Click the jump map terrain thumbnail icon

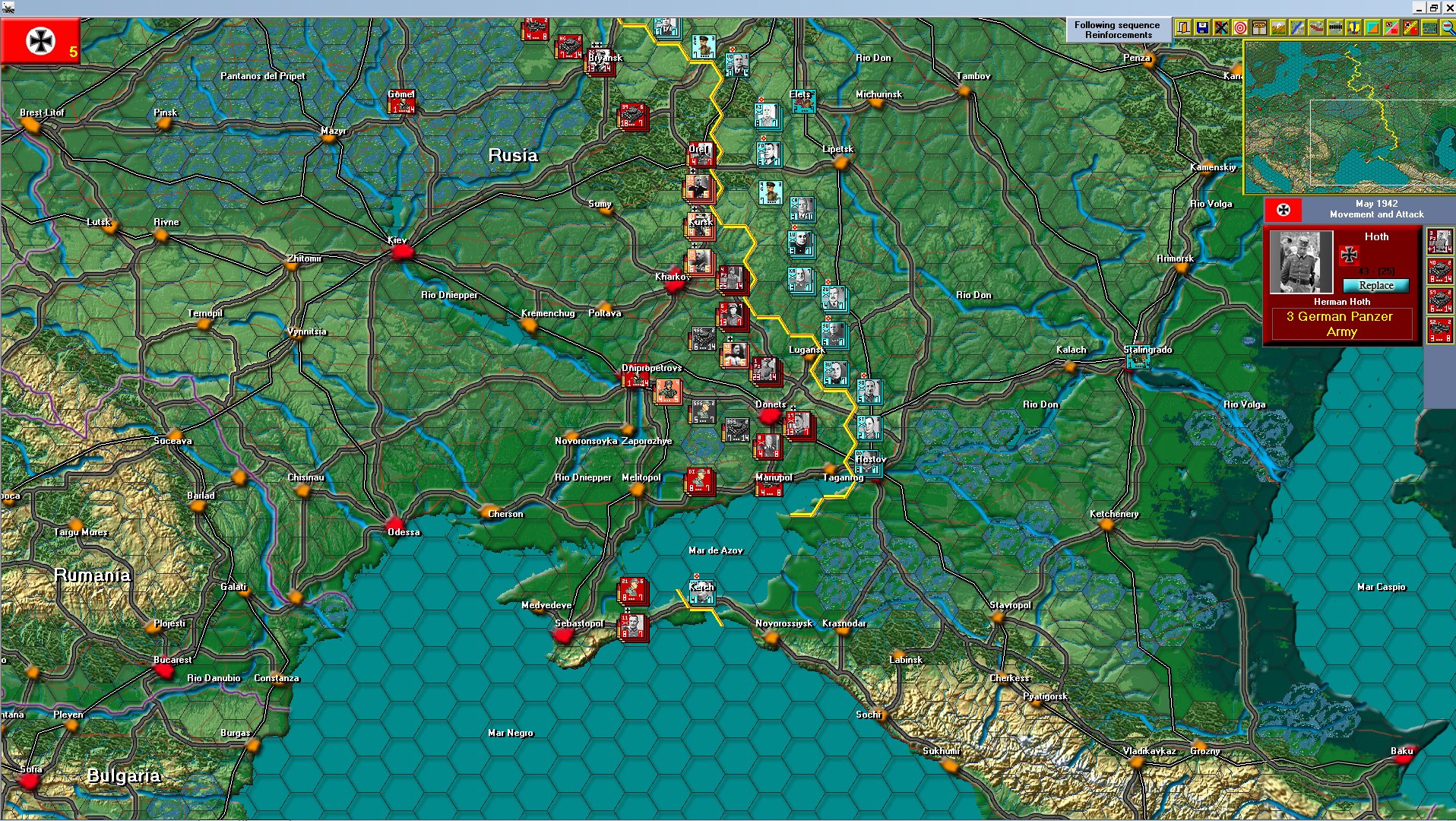[1429, 28]
